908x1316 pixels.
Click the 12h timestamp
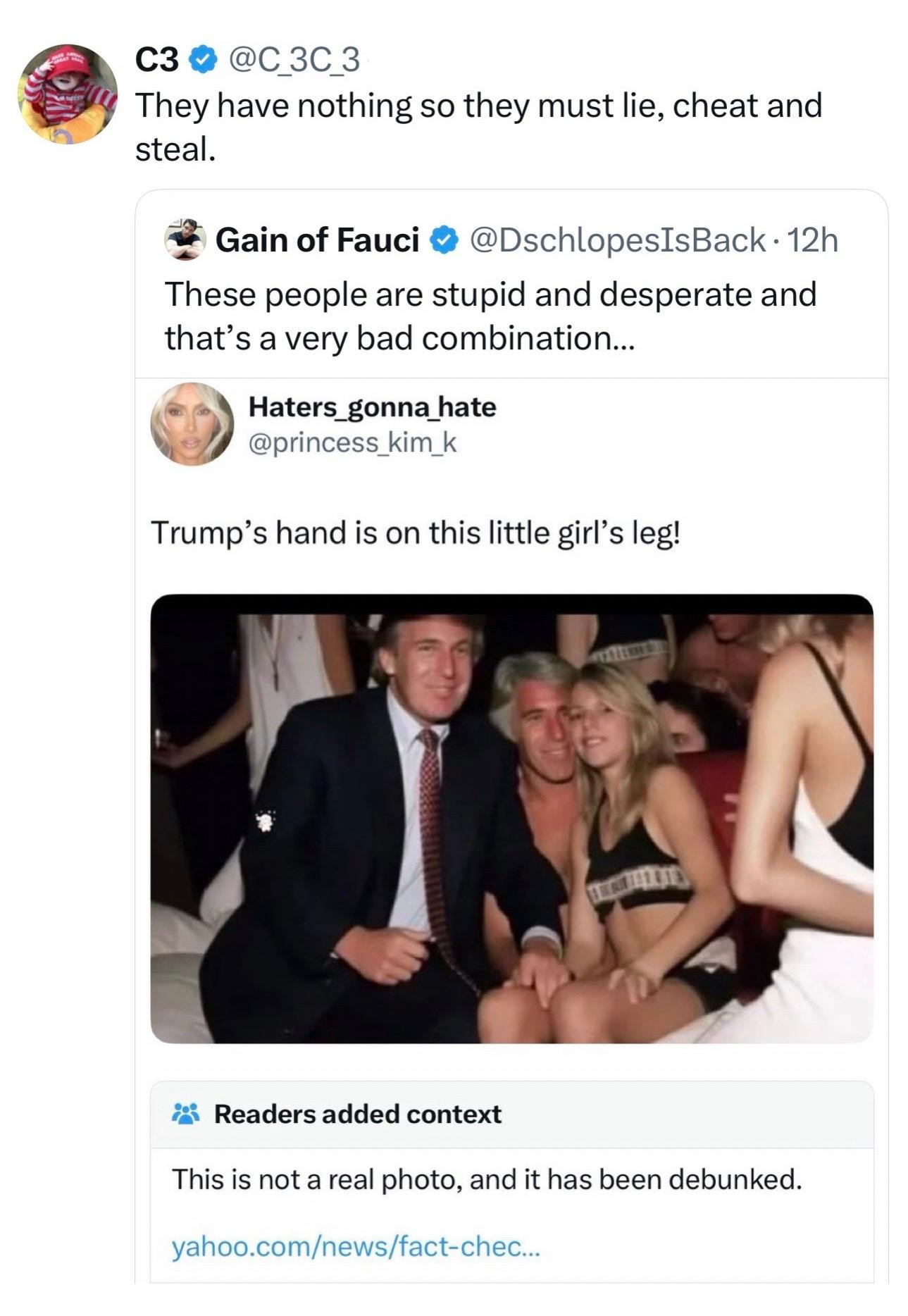pos(813,240)
